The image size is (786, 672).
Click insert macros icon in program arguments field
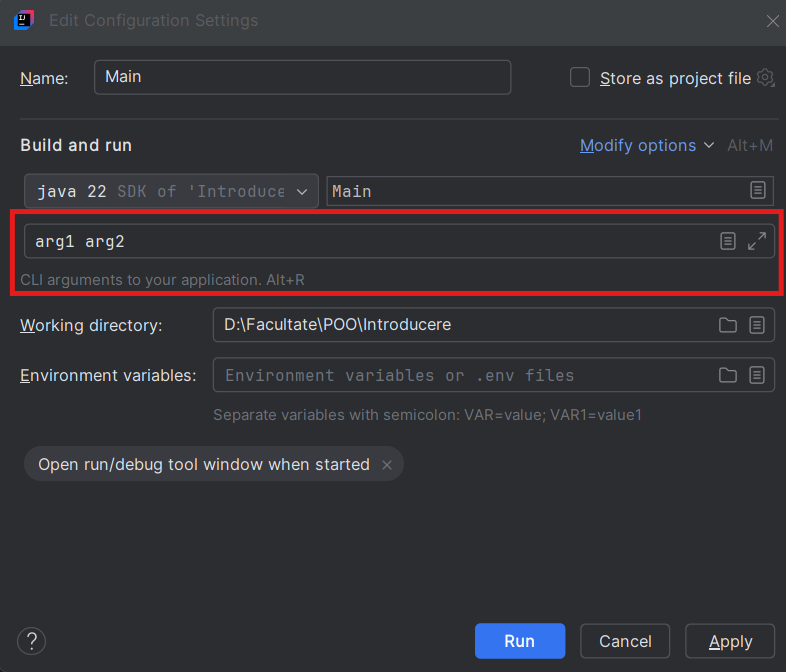tap(728, 241)
